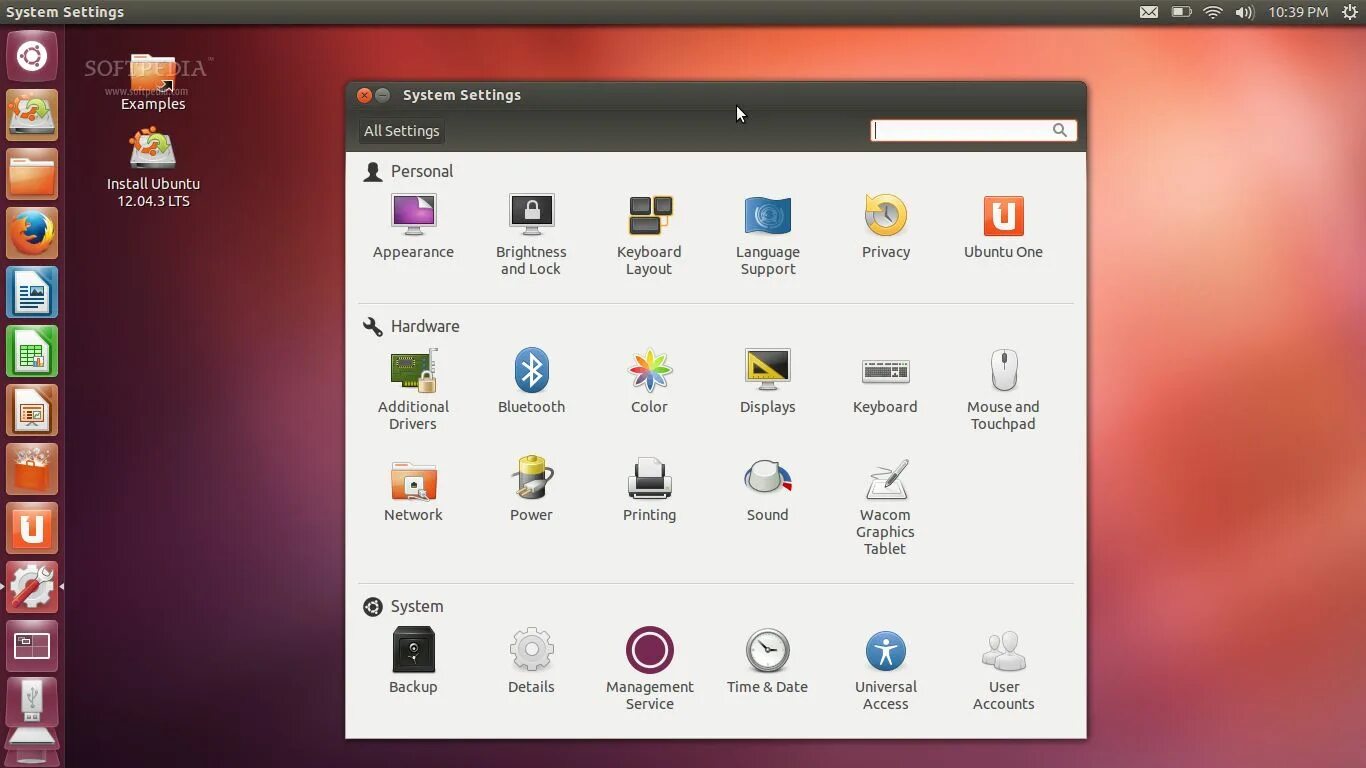Open the session gear menu
1366x768 pixels.
1349,12
